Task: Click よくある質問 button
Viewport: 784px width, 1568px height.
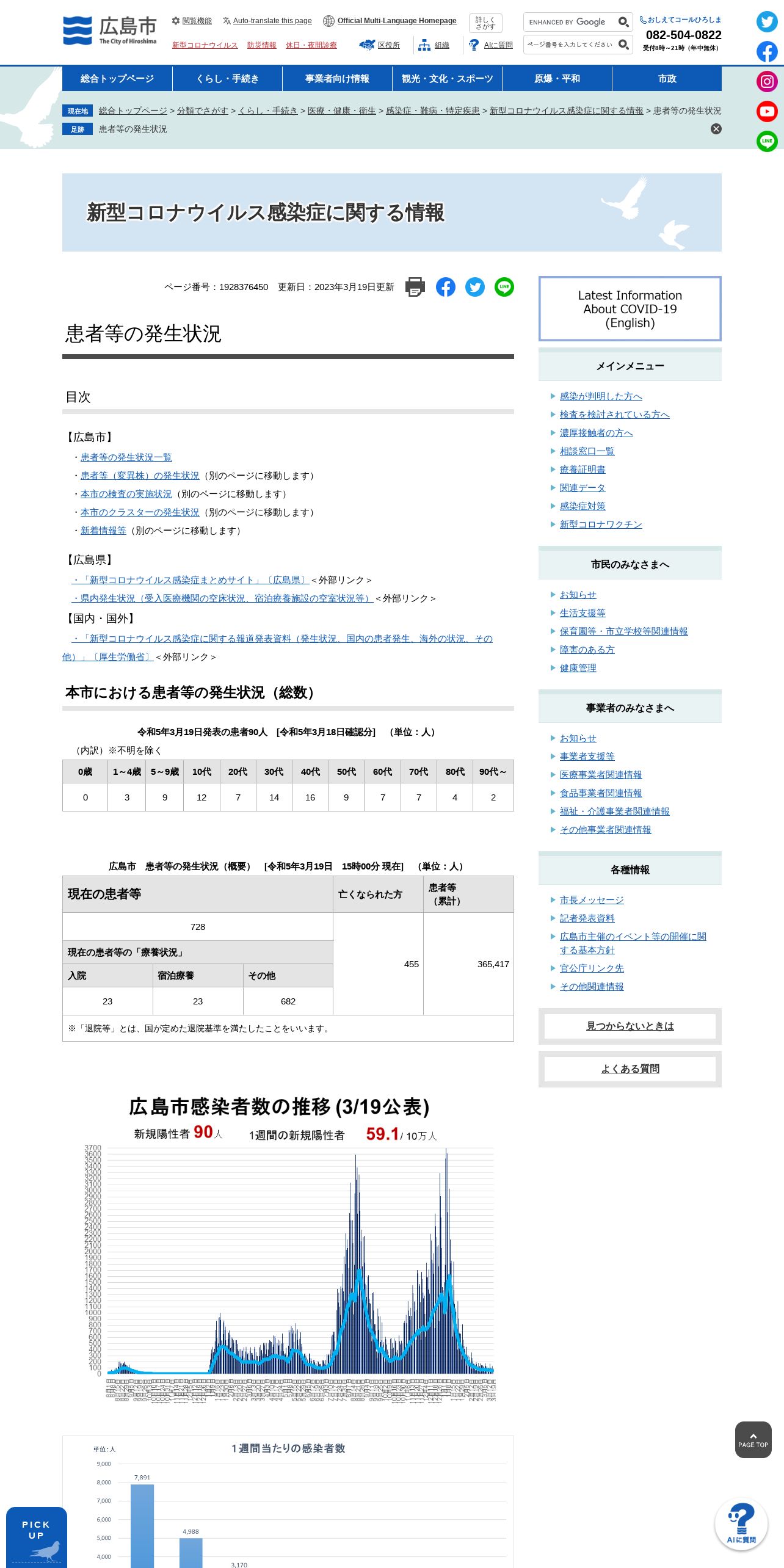Action: pyautogui.click(x=630, y=1069)
